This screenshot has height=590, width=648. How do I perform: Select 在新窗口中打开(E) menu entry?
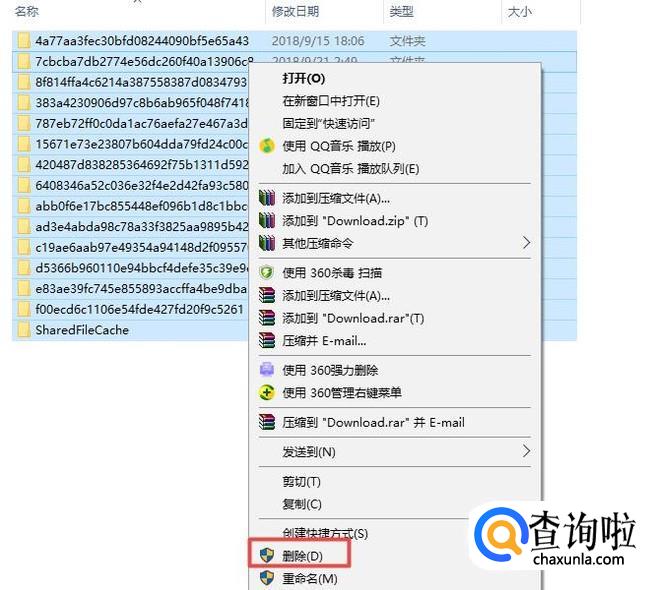click(331, 101)
